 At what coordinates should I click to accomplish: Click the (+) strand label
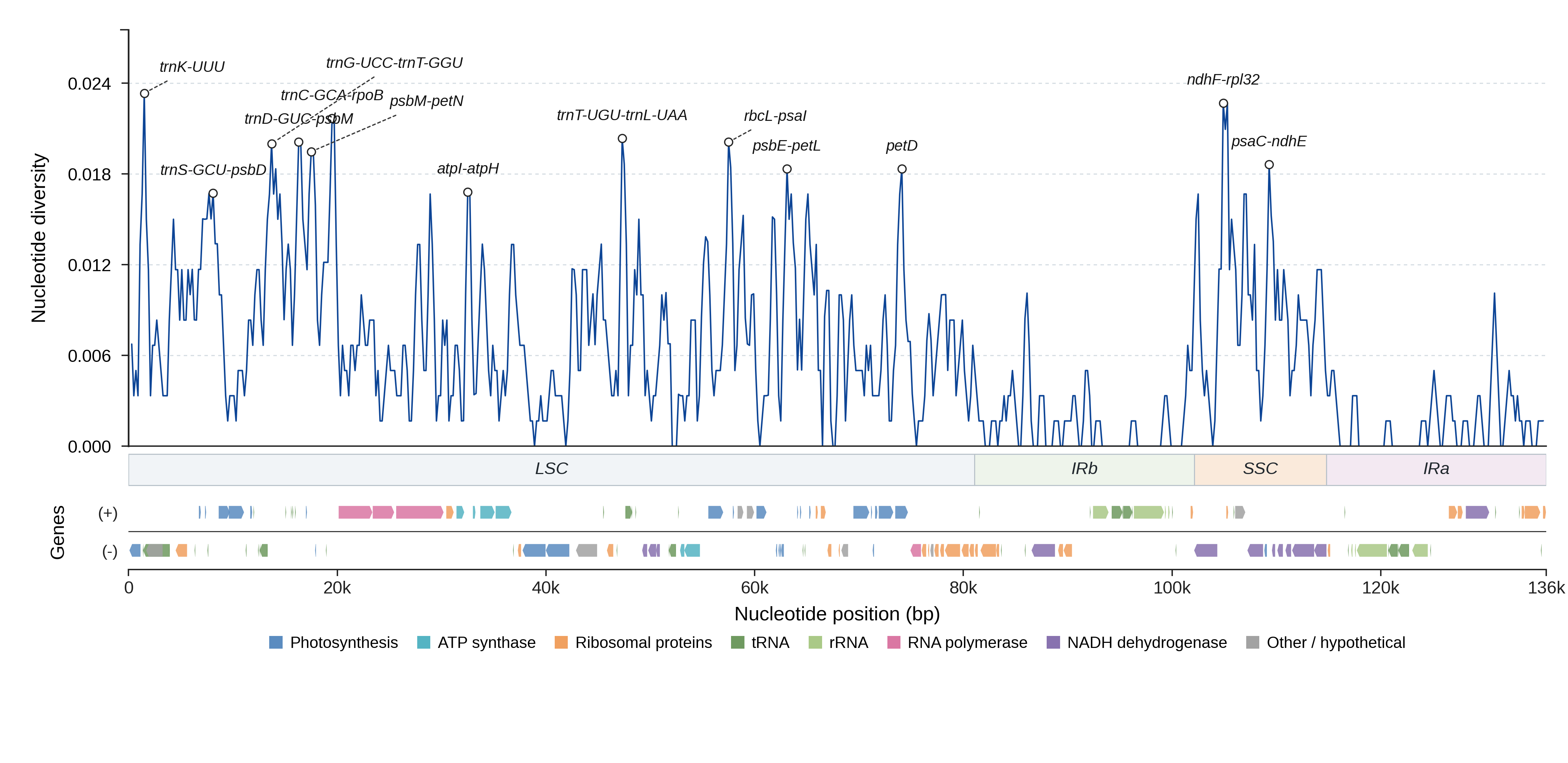click(108, 513)
